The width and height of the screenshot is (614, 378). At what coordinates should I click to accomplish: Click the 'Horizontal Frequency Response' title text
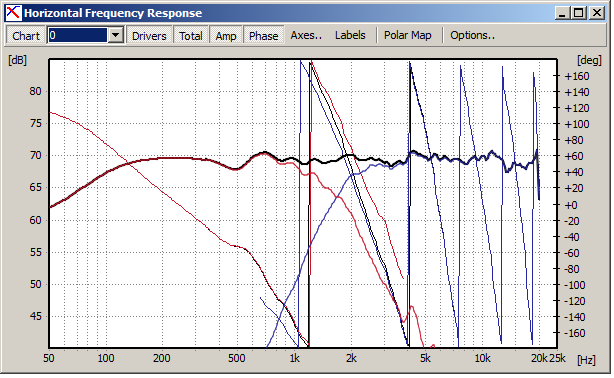click(113, 13)
